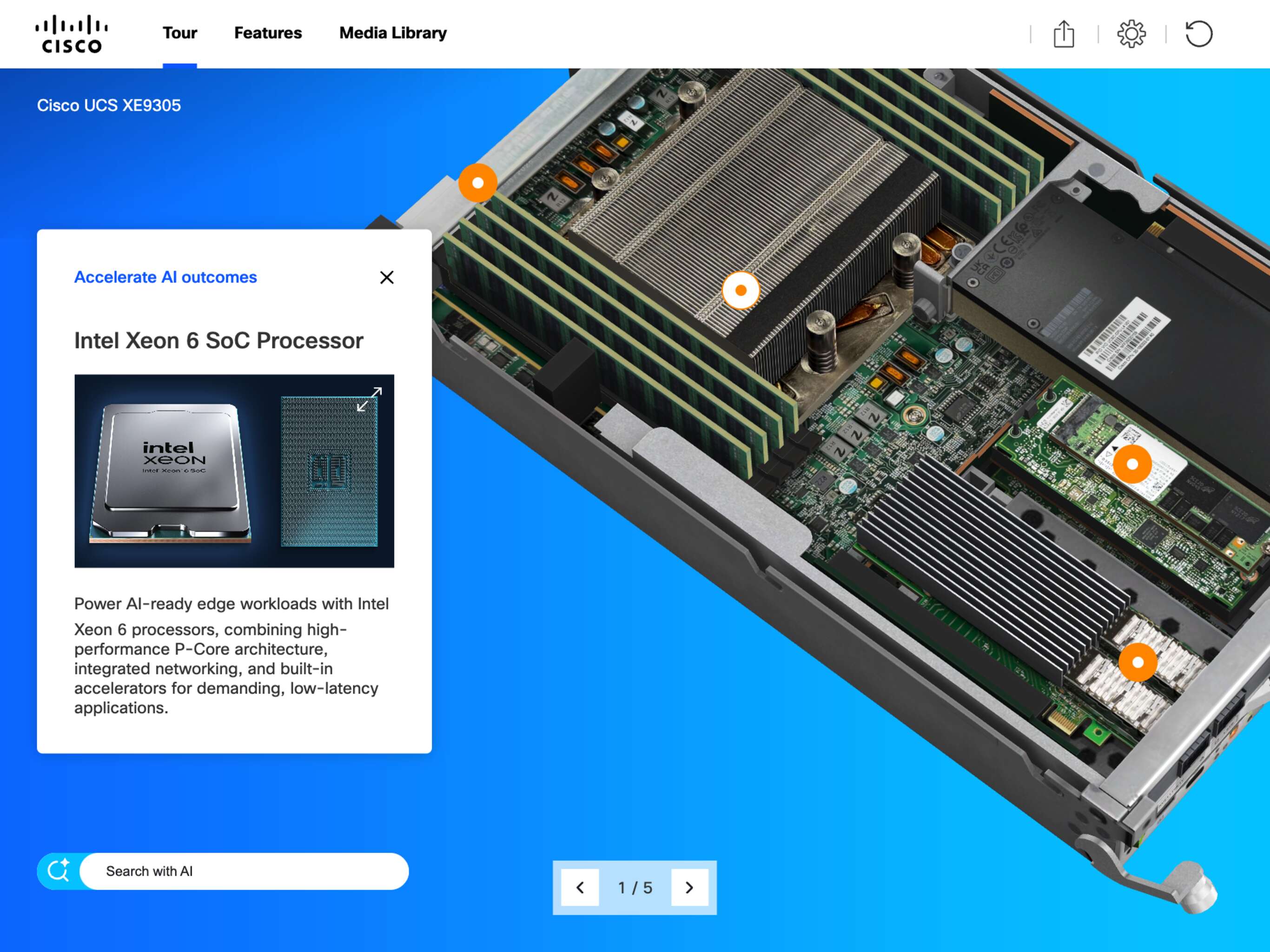This screenshot has height=952, width=1270.
Task: Click the Accelerate AI outcomes link
Action: [x=165, y=277]
